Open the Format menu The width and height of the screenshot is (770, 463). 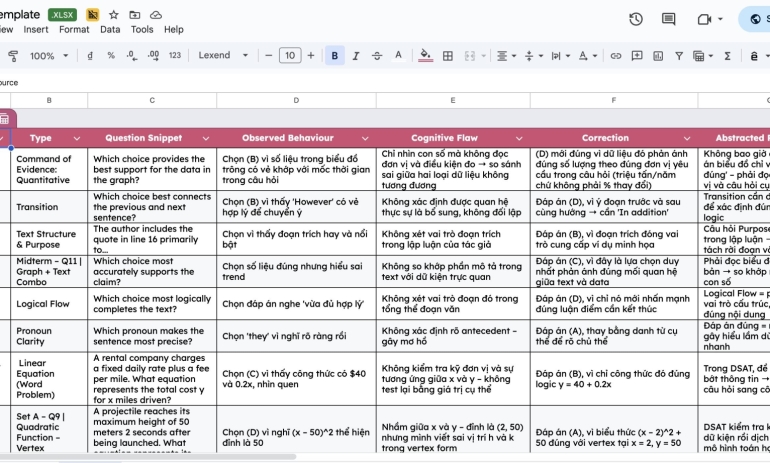[74, 29]
